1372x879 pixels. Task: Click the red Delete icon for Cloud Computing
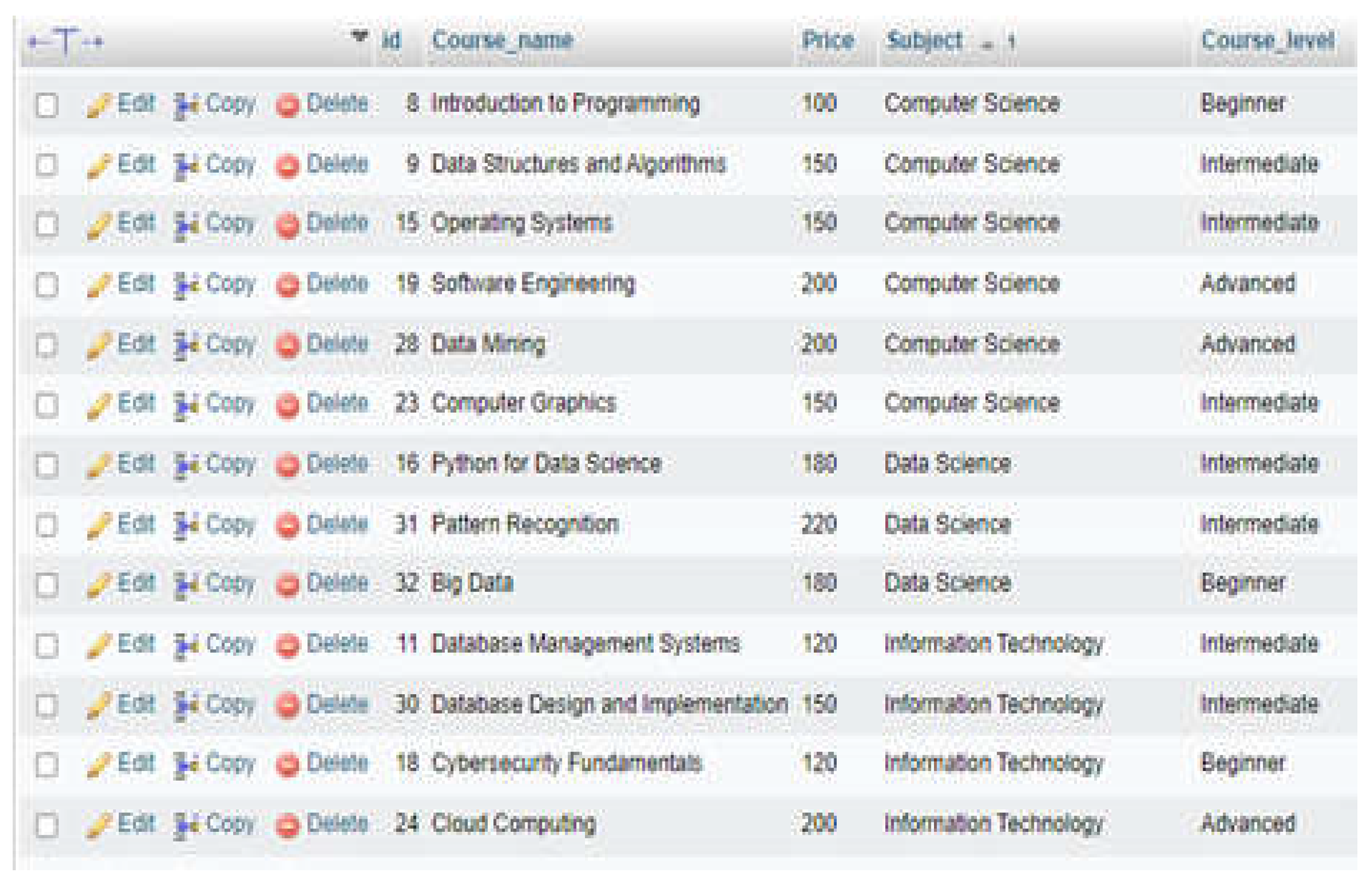[287, 825]
